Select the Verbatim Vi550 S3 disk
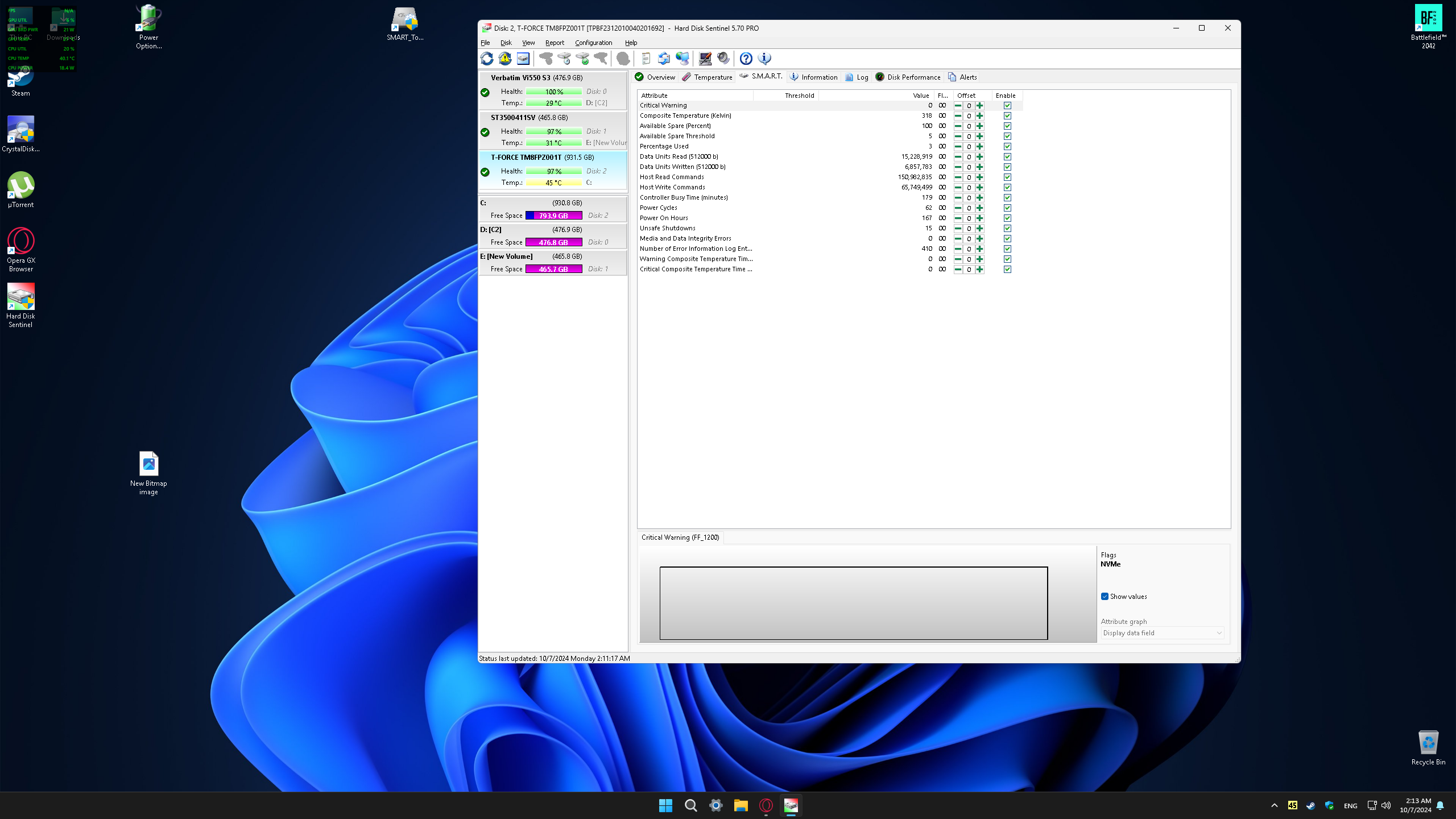The height and width of the screenshot is (819, 1456). click(x=553, y=90)
